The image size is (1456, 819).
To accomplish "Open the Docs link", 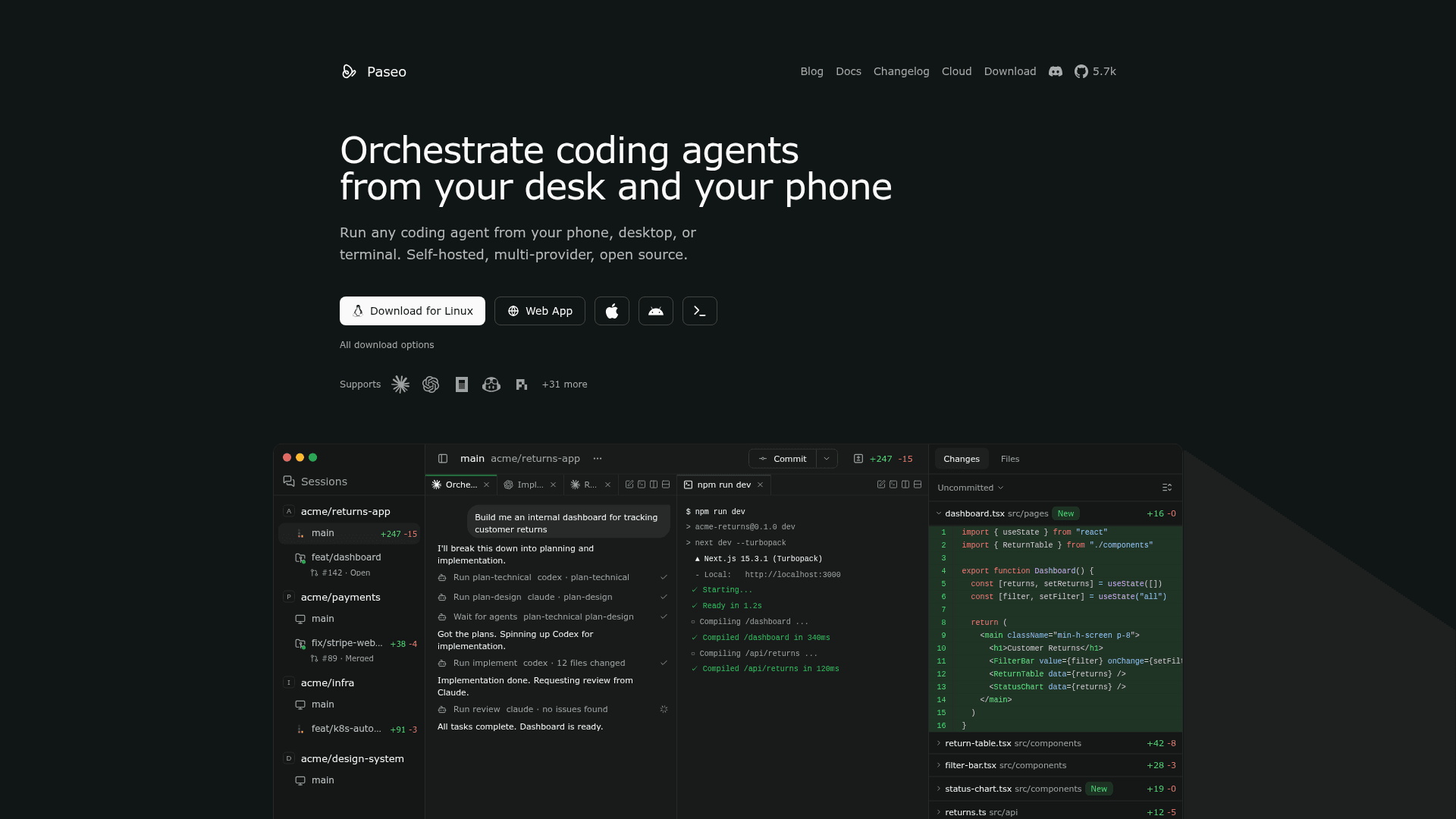I will pos(849,71).
